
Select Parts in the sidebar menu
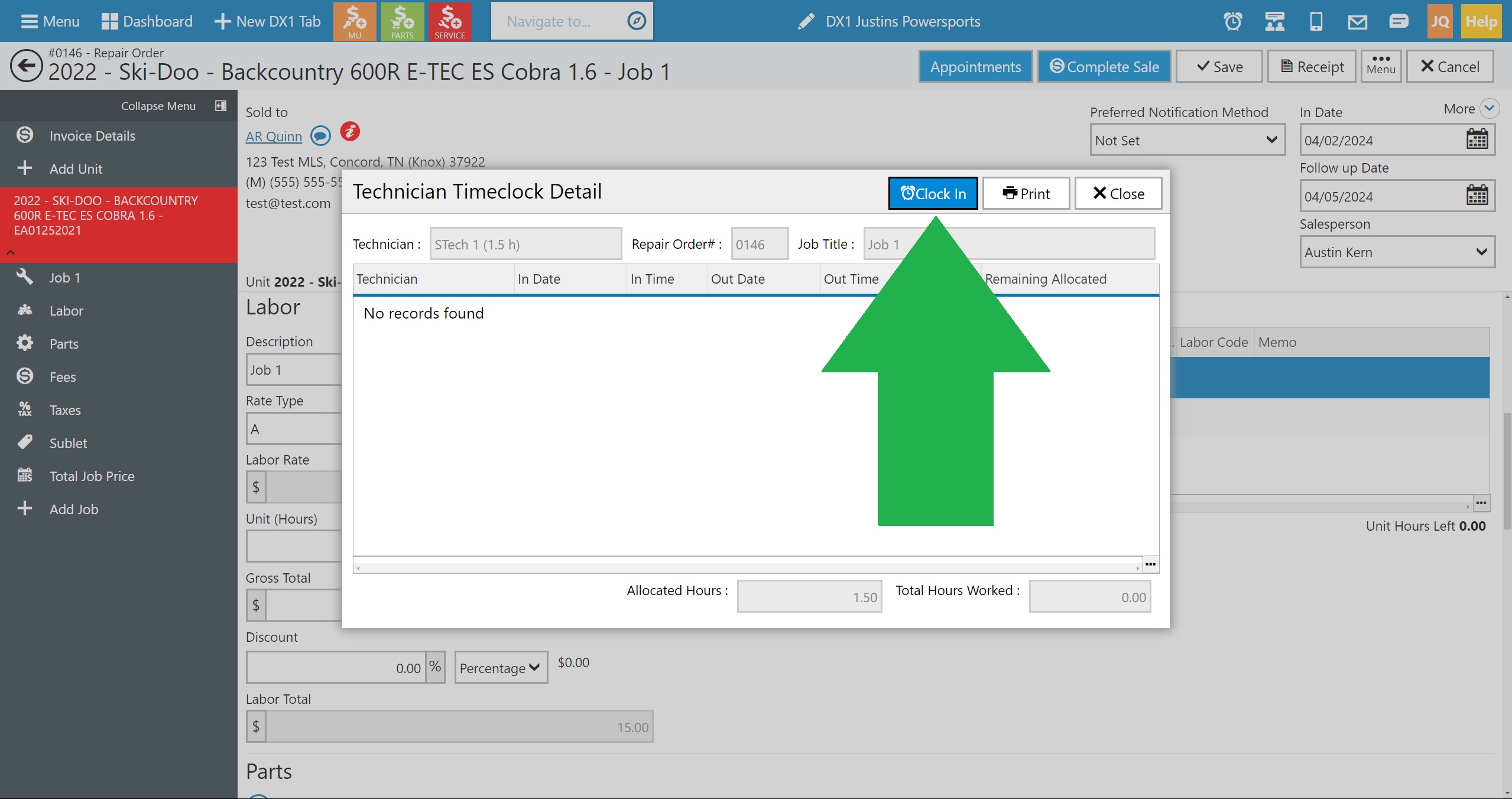click(64, 344)
